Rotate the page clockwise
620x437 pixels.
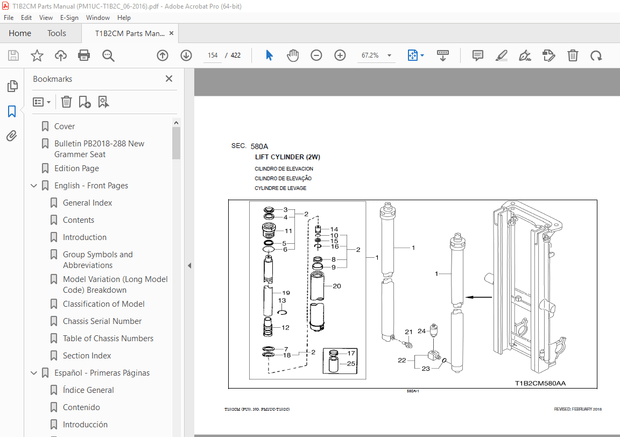[596, 55]
